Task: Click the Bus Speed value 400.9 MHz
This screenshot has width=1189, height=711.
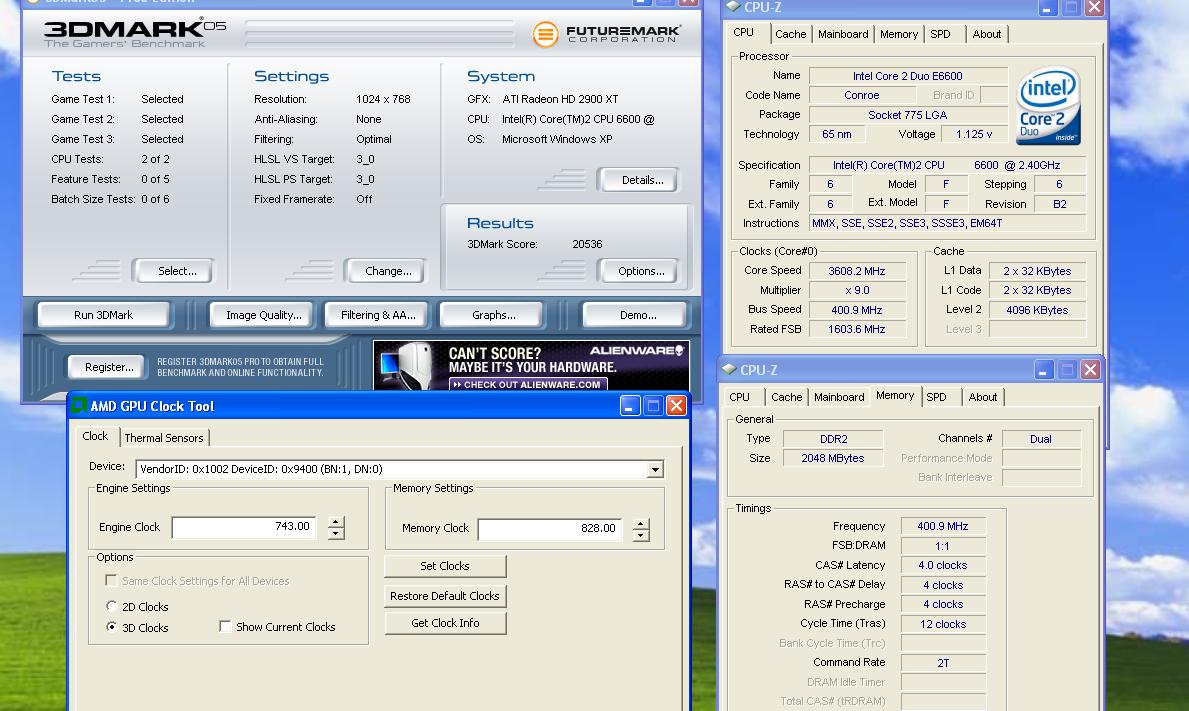Action: [857, 310]
